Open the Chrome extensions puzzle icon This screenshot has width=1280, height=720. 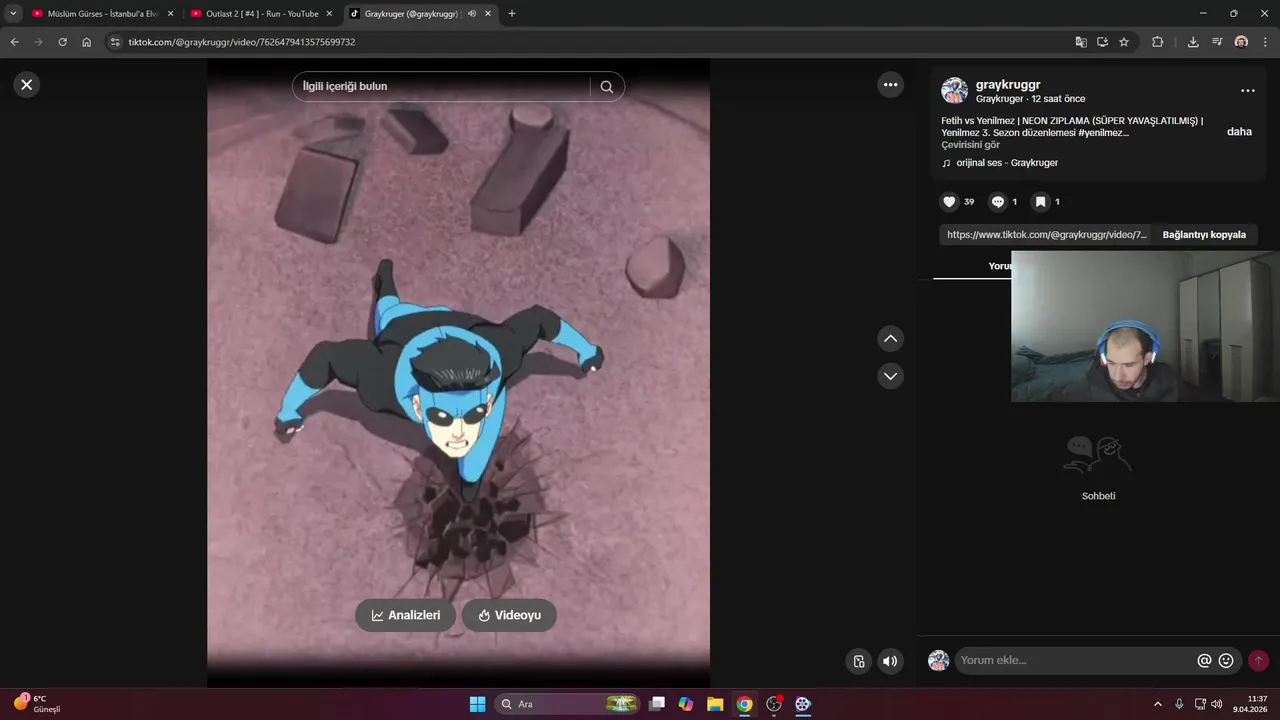1158,42
